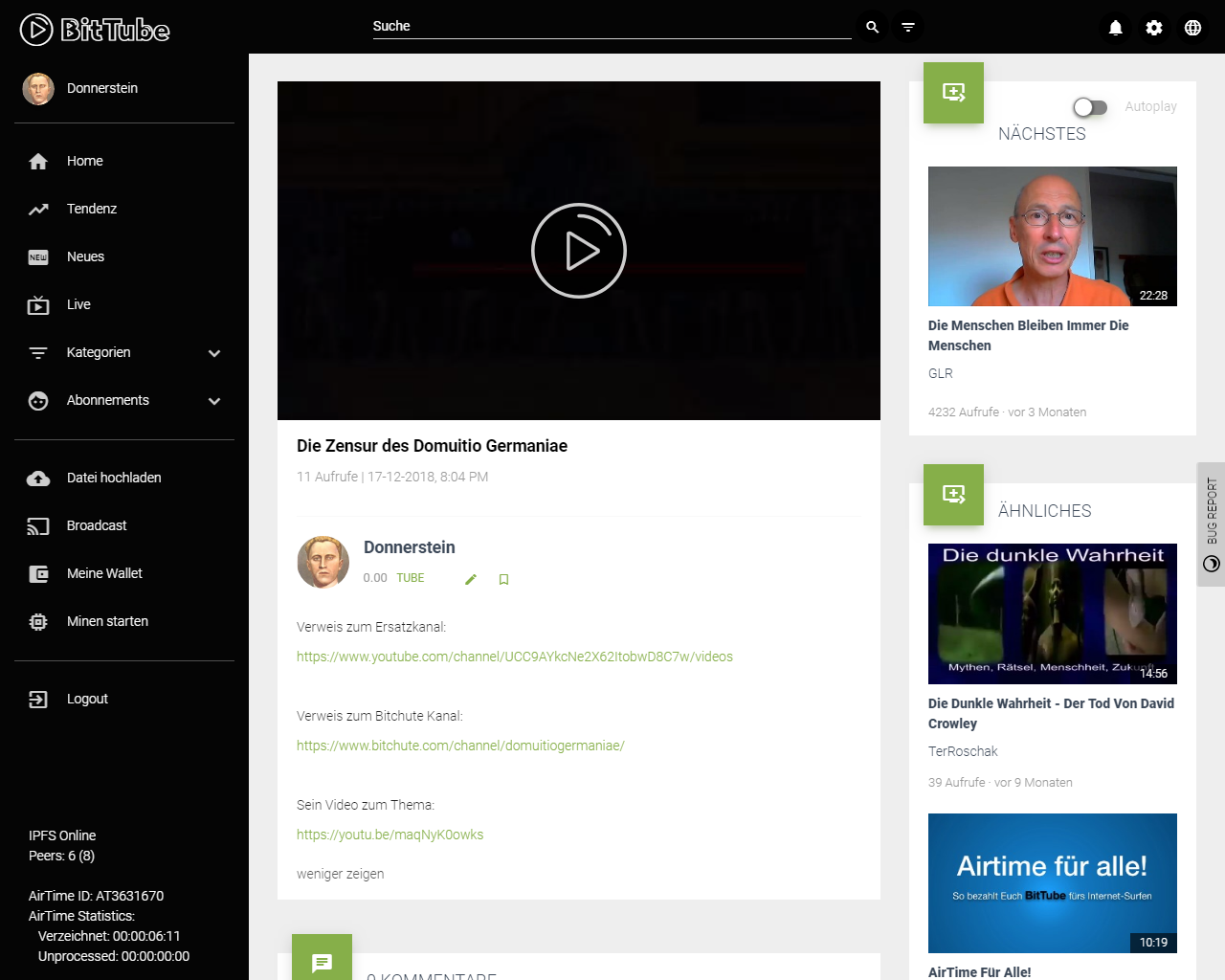The height and width of the screenshot is (980, 1225).
Task: Click the 'Verzeichnet: 00:00:06:11' statistic
Action: 109,937
